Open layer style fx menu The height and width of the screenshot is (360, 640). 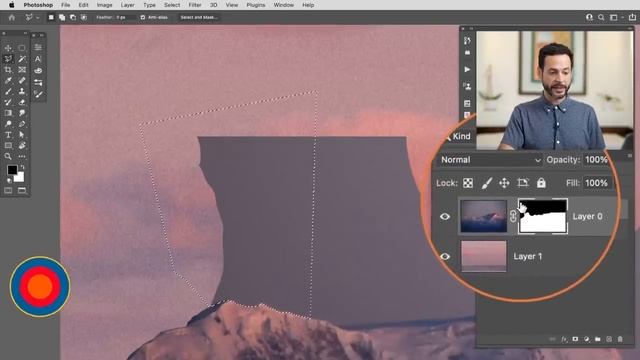(564, 339)
